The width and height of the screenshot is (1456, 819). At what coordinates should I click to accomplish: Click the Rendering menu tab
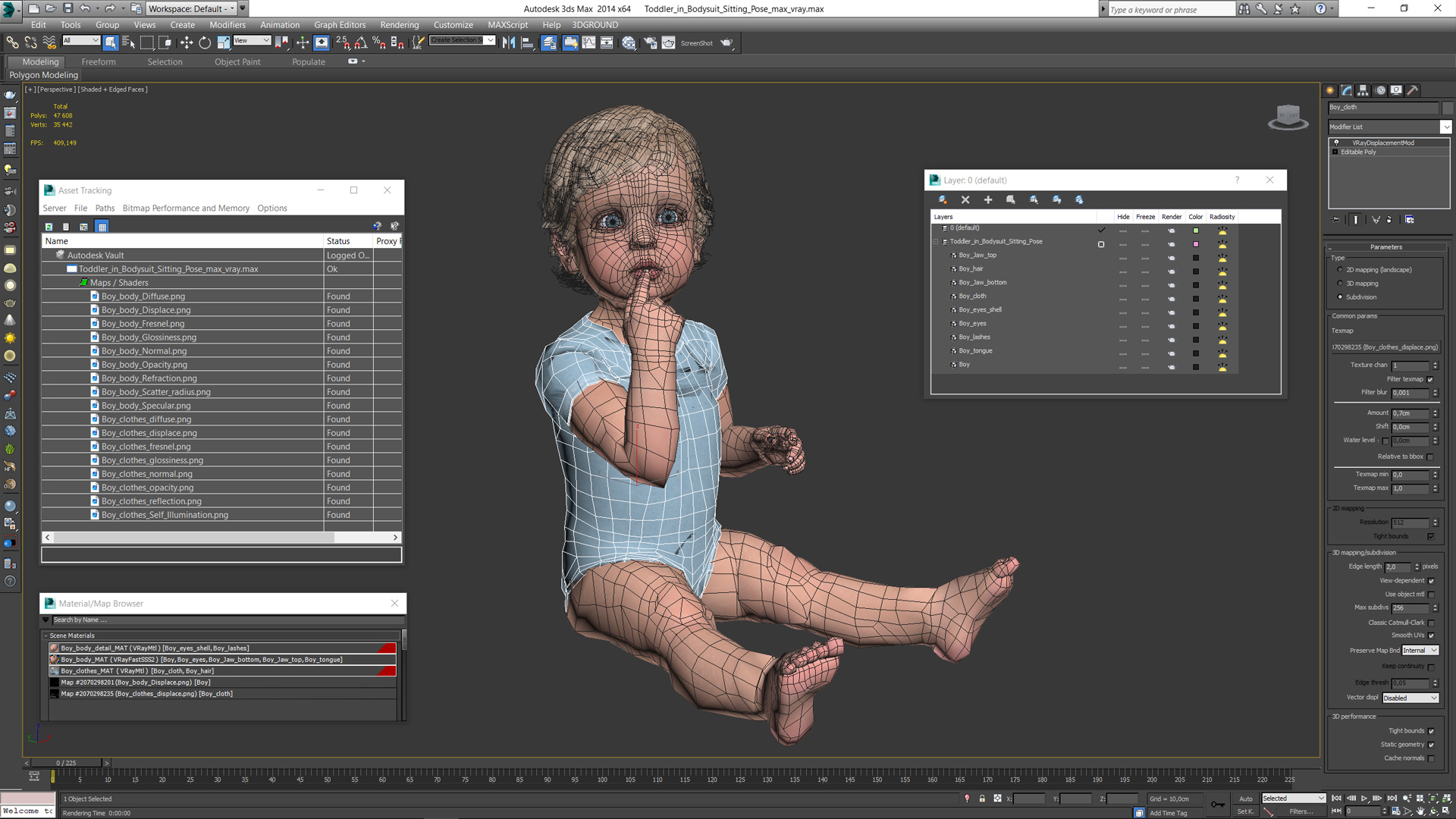398,25
